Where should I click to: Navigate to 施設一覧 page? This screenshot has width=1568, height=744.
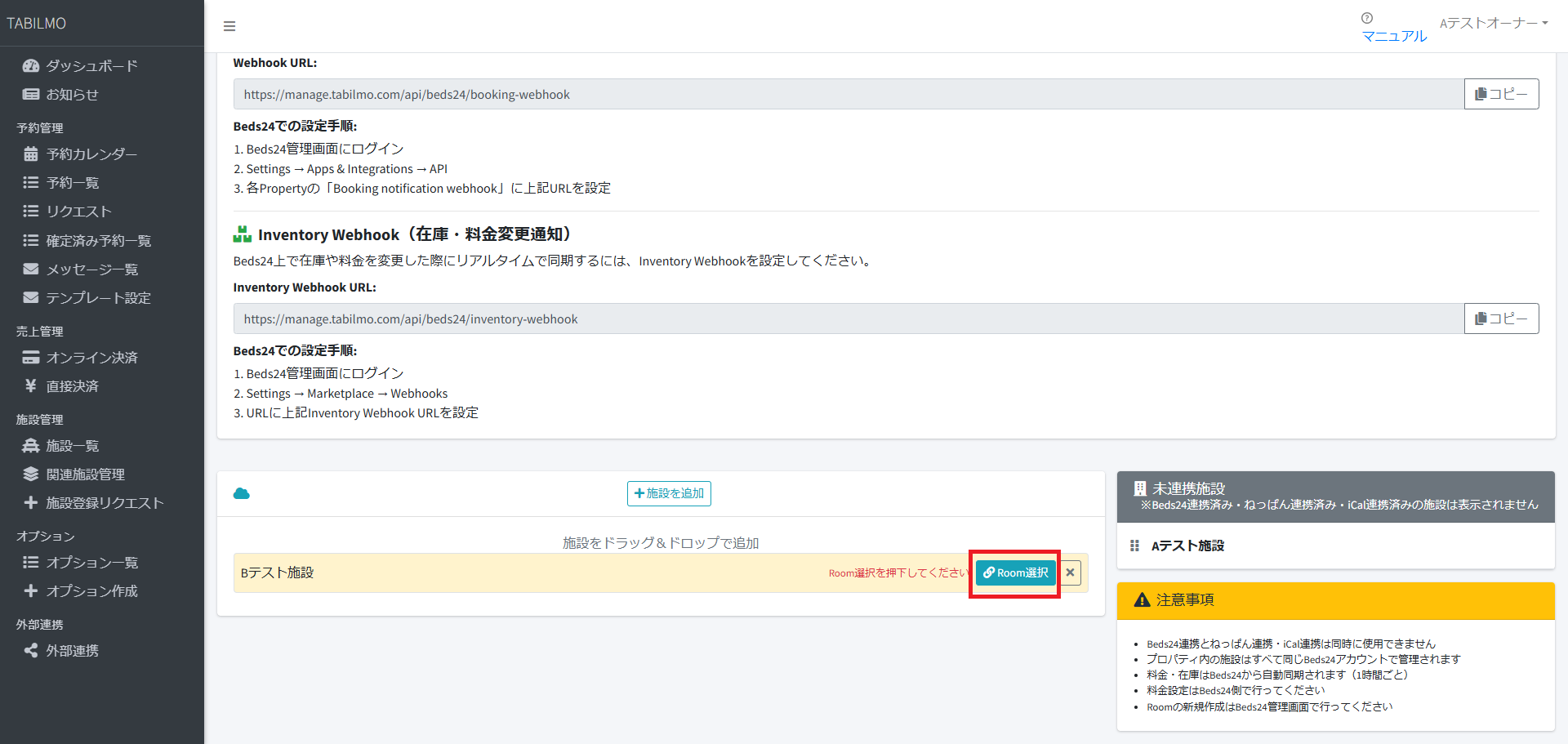[72, 446]
